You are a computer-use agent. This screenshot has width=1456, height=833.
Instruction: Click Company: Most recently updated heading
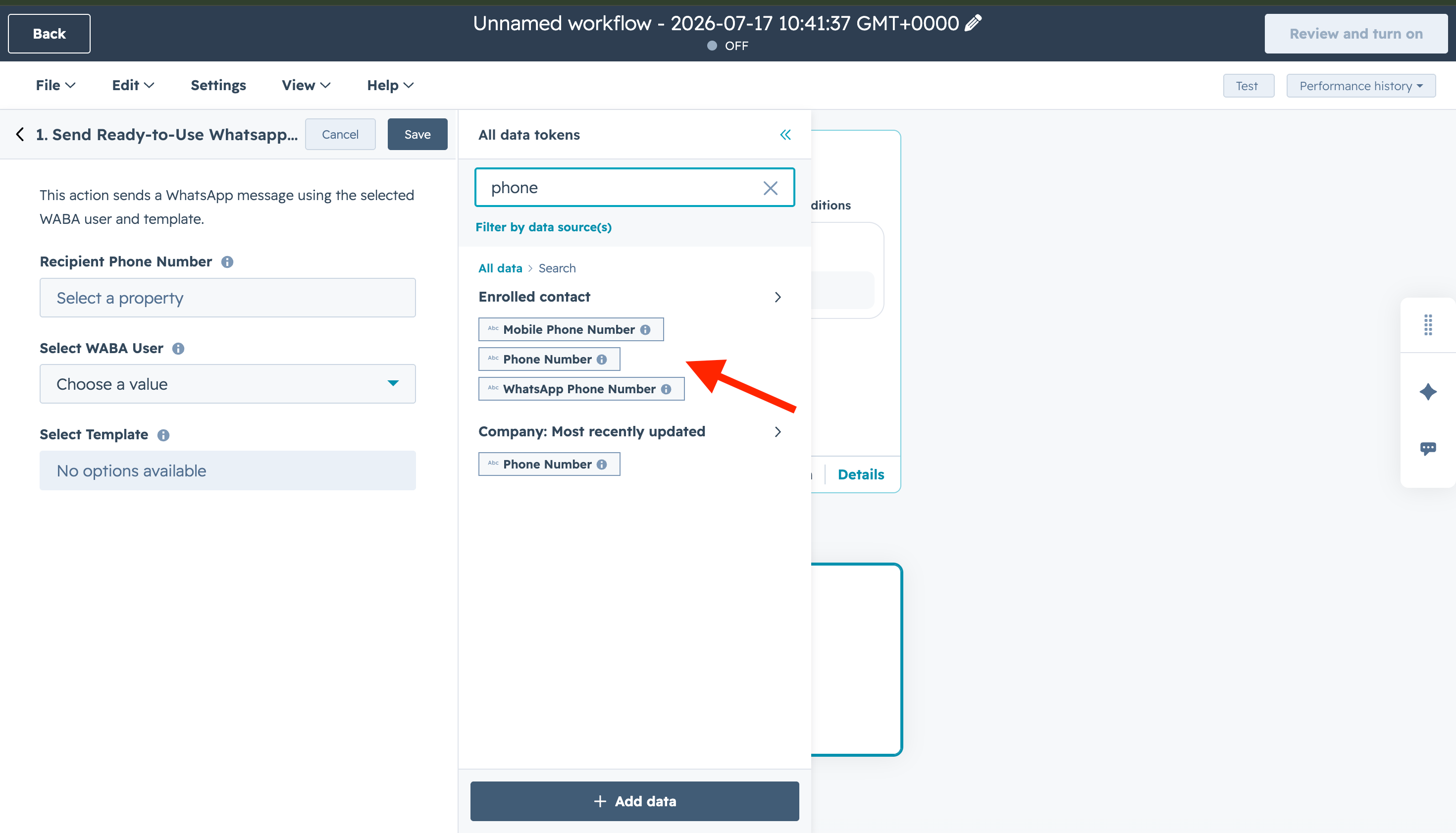(591, 431)
